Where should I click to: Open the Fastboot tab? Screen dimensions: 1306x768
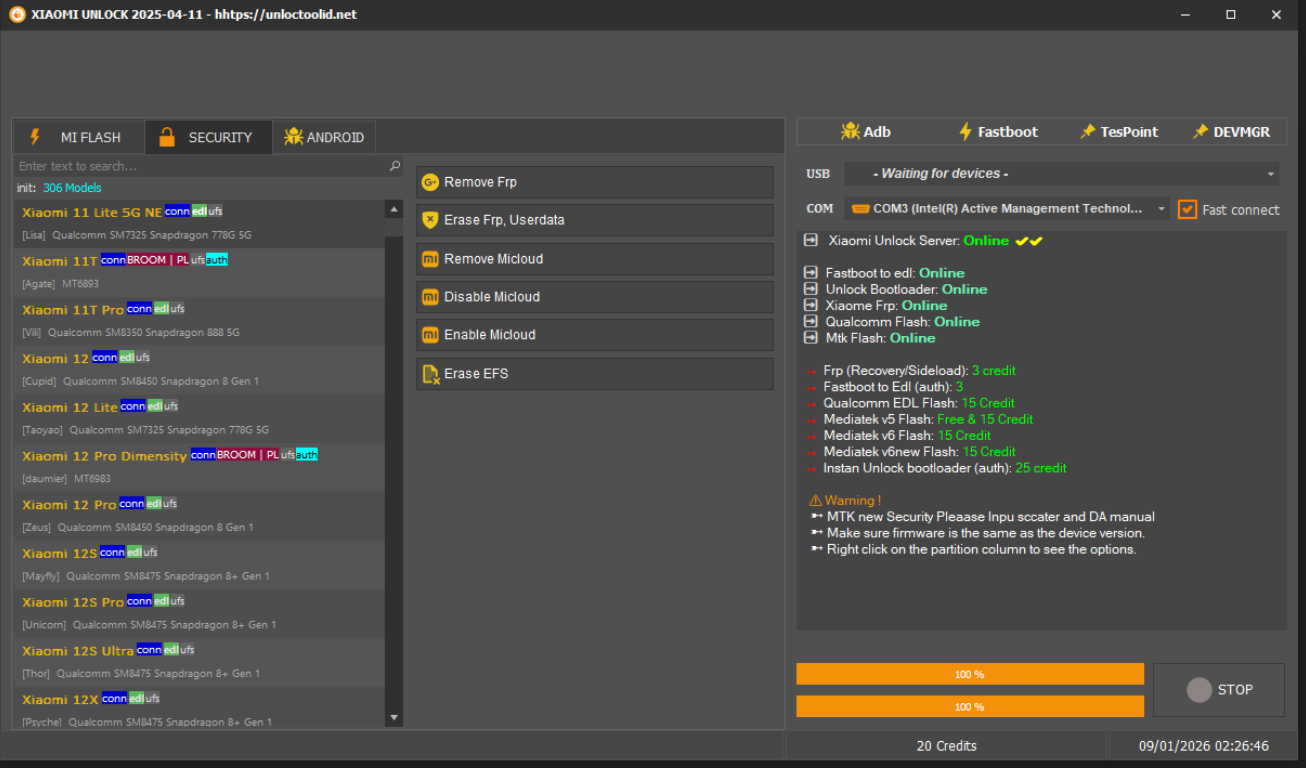pyautogui.click(x=997, y=131)
